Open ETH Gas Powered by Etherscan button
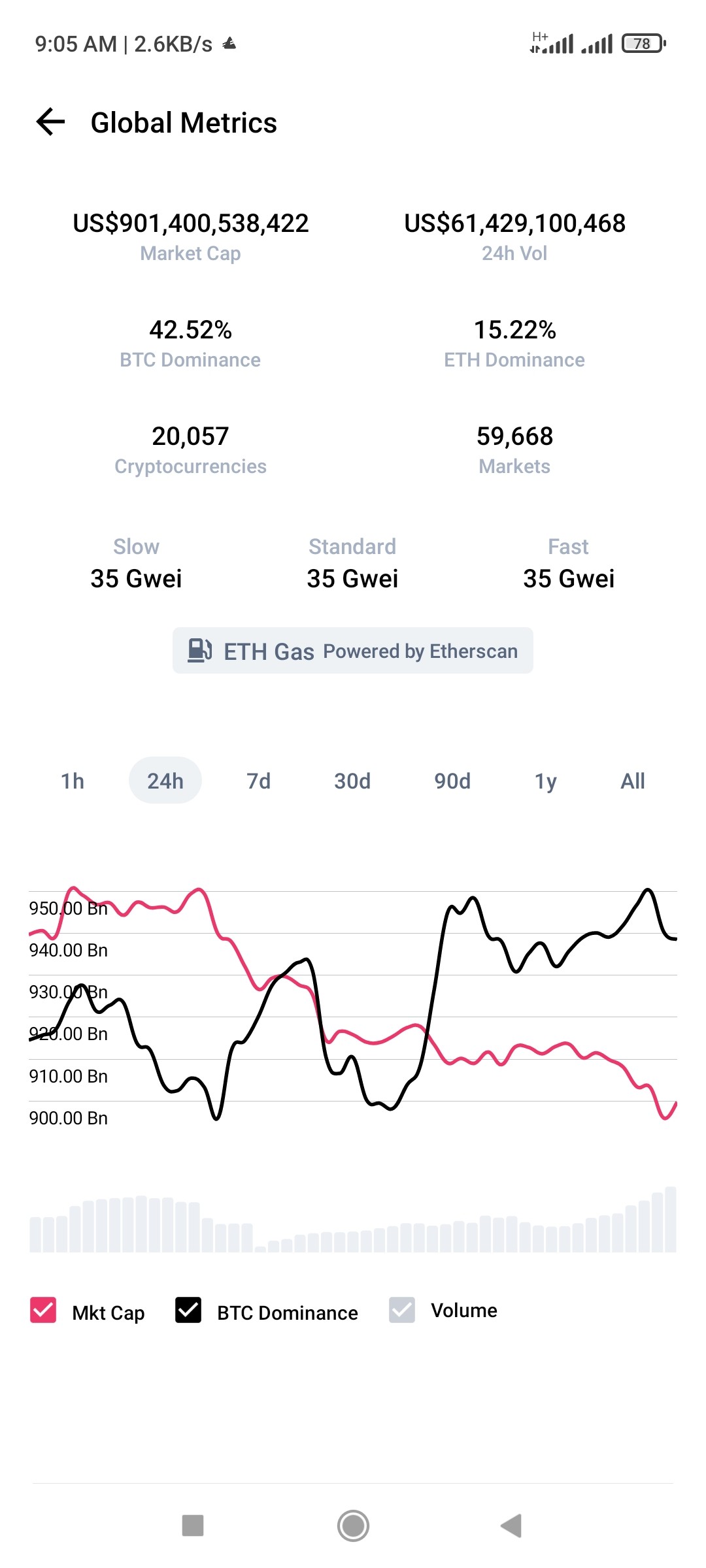 click(353, 651)
